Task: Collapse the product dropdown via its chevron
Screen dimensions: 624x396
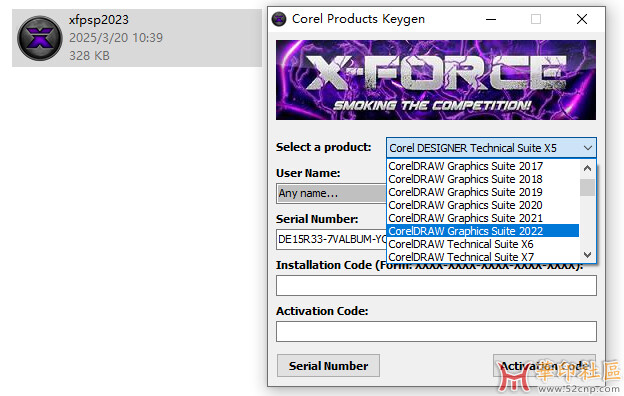Action: (x=587, y=148)
